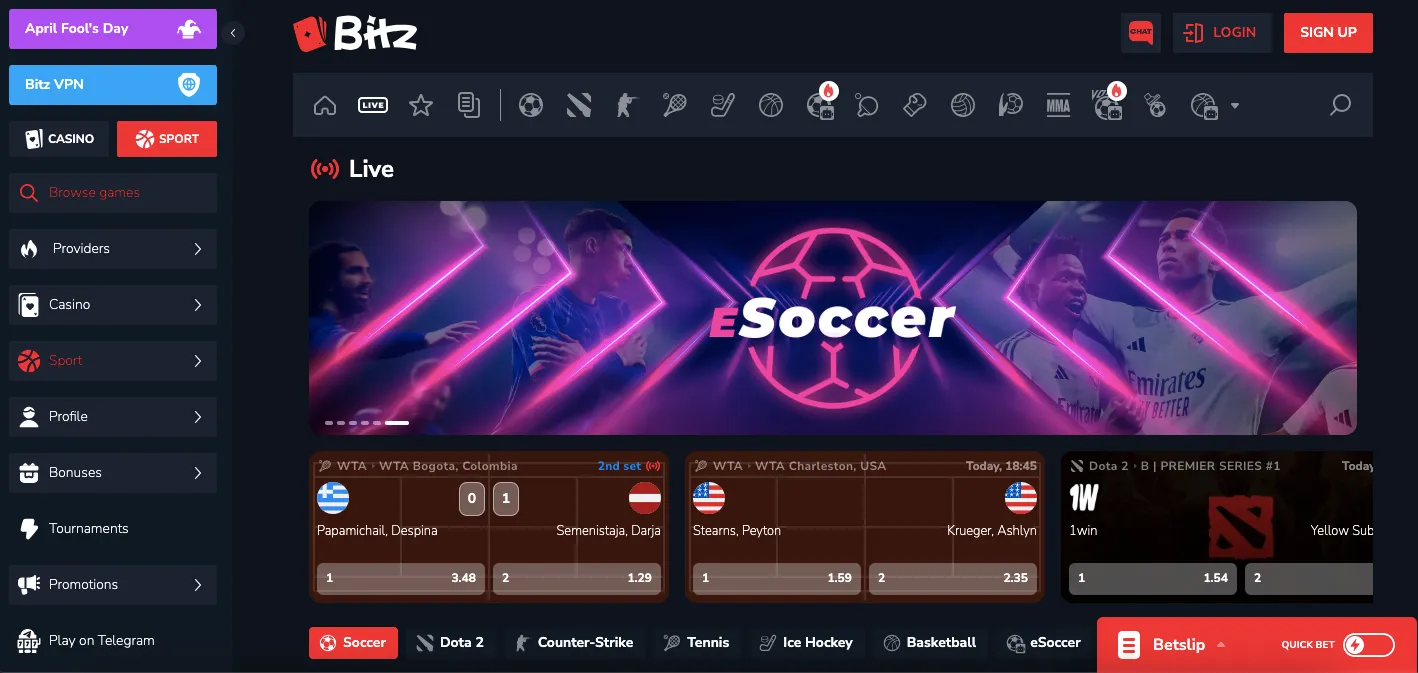Open Play on Telegram link
1418x673 pixels.
click(x=113, y=640)
